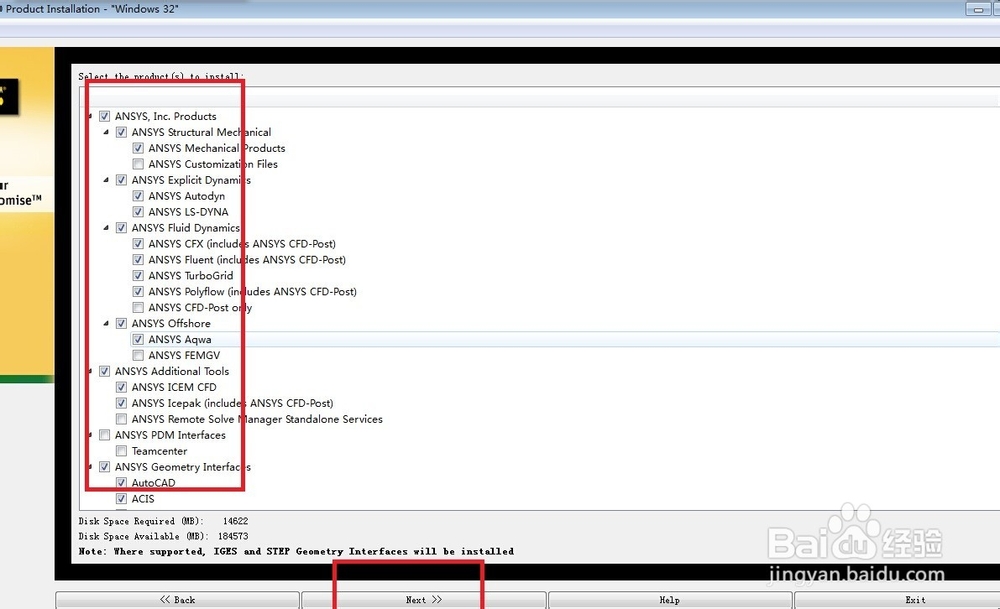Enable ANSYS FEMGV checkbox

138,355
